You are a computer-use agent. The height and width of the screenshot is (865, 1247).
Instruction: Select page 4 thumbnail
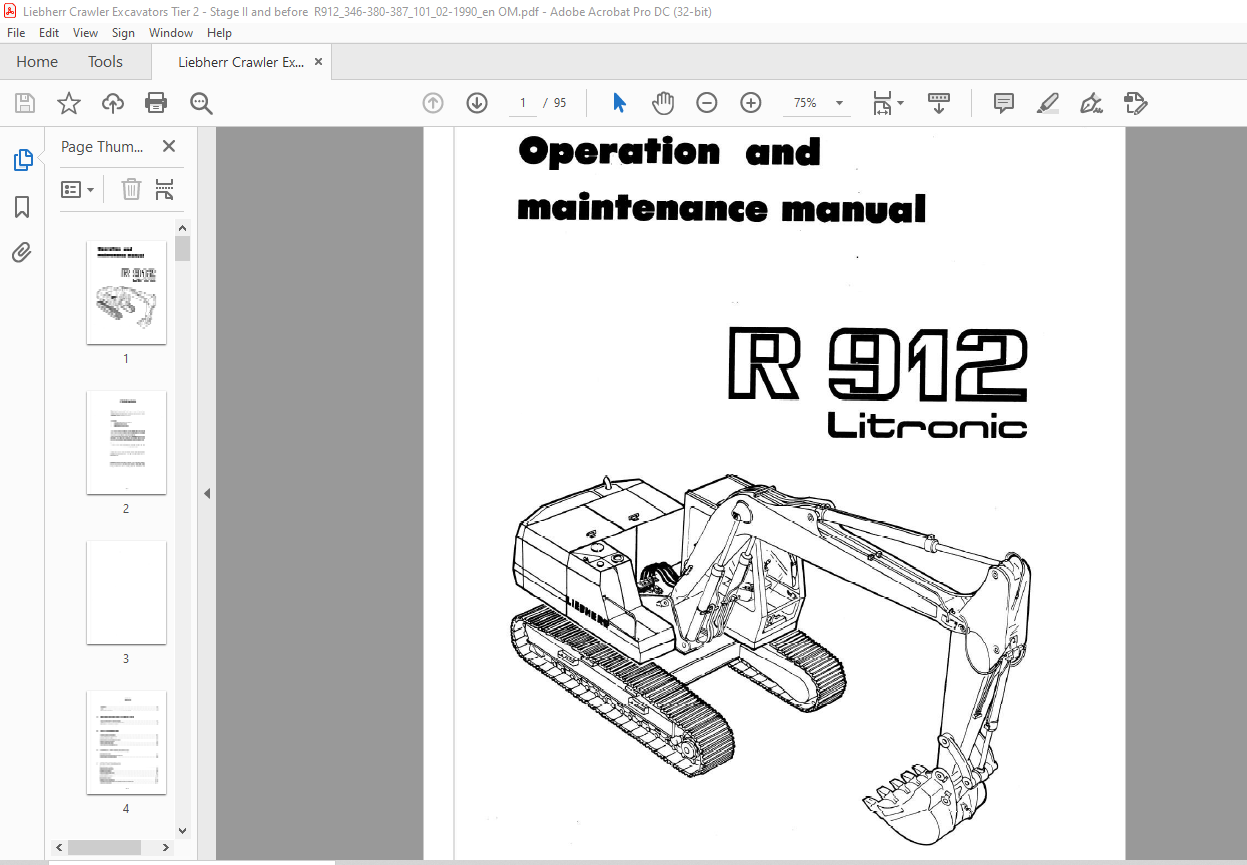(x=126, y=742)
